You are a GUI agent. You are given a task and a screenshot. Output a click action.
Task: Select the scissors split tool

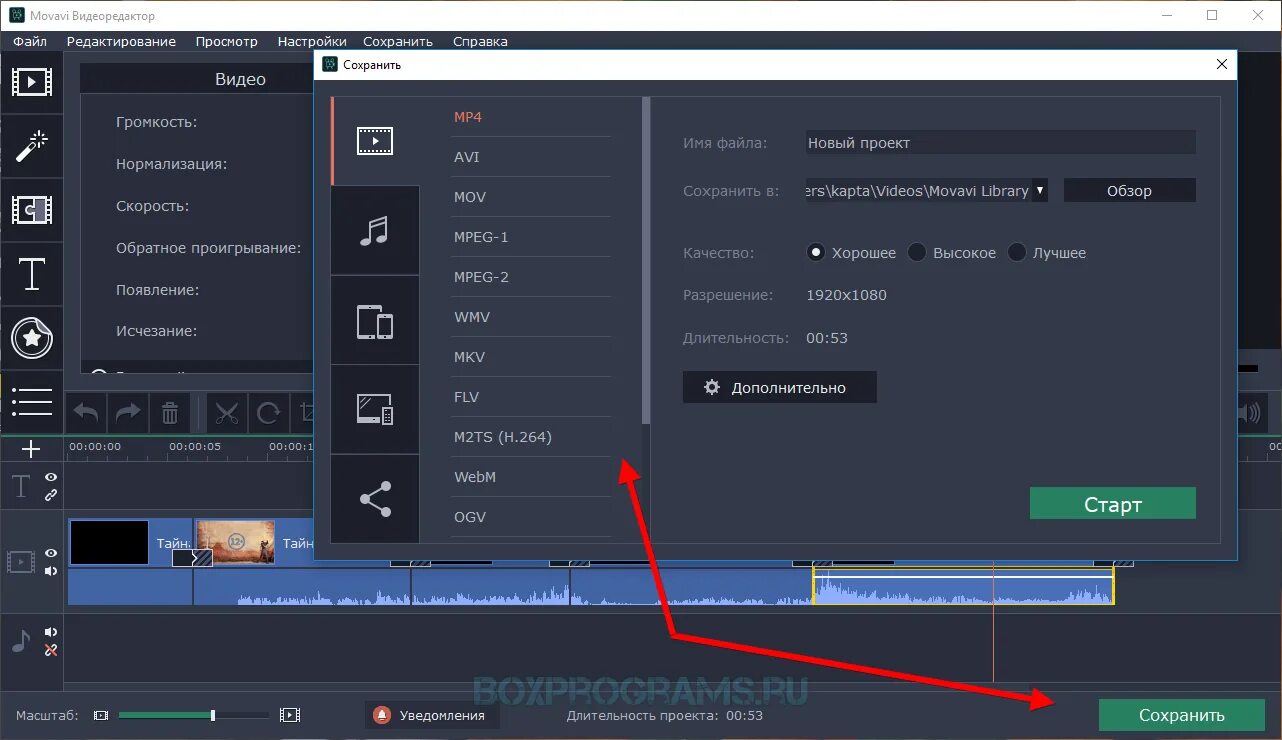coord(227,412)
